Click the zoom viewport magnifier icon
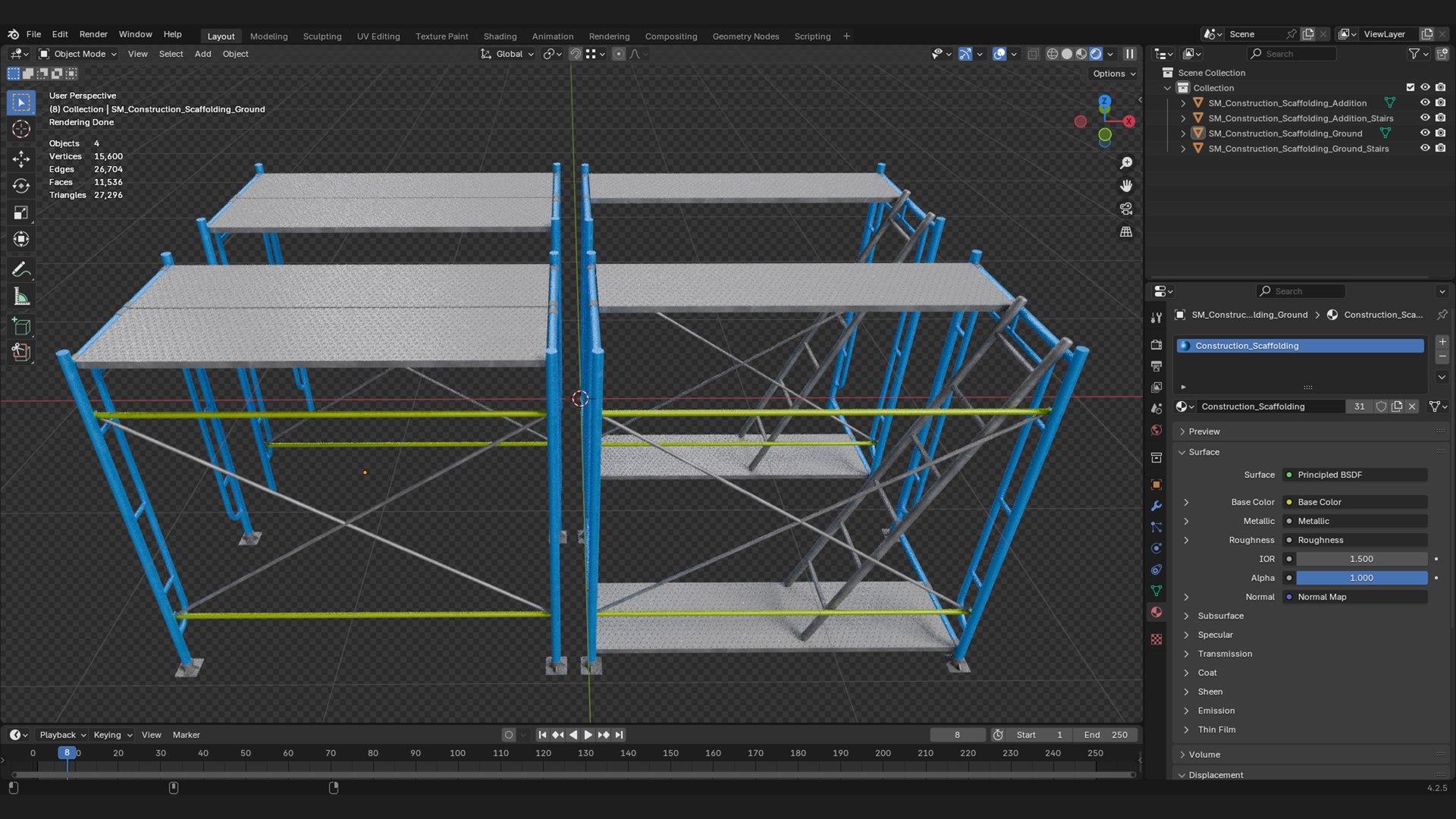 coord(1126,163)
